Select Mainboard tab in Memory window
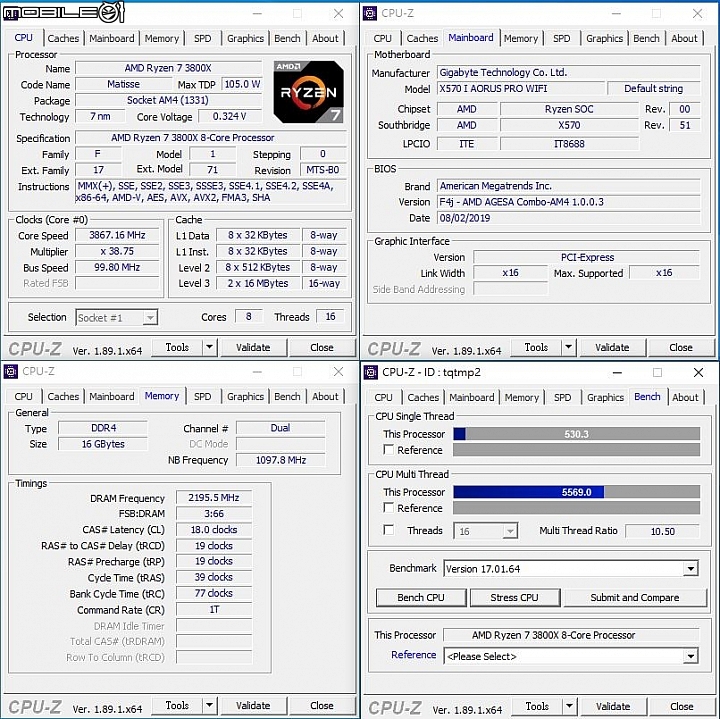This screenshot has height=719, width=720. click(112, 397)
